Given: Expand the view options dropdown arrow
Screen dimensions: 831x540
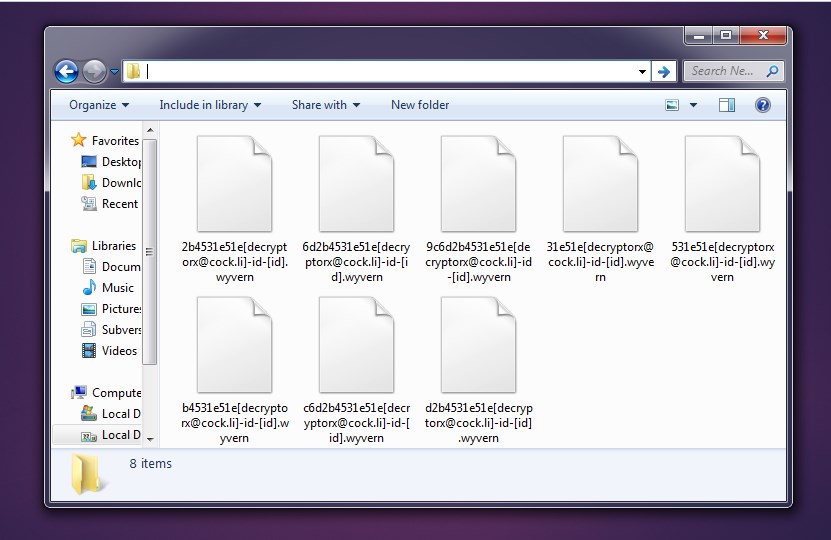Looking at the screenshot, I should pos(693,105).
